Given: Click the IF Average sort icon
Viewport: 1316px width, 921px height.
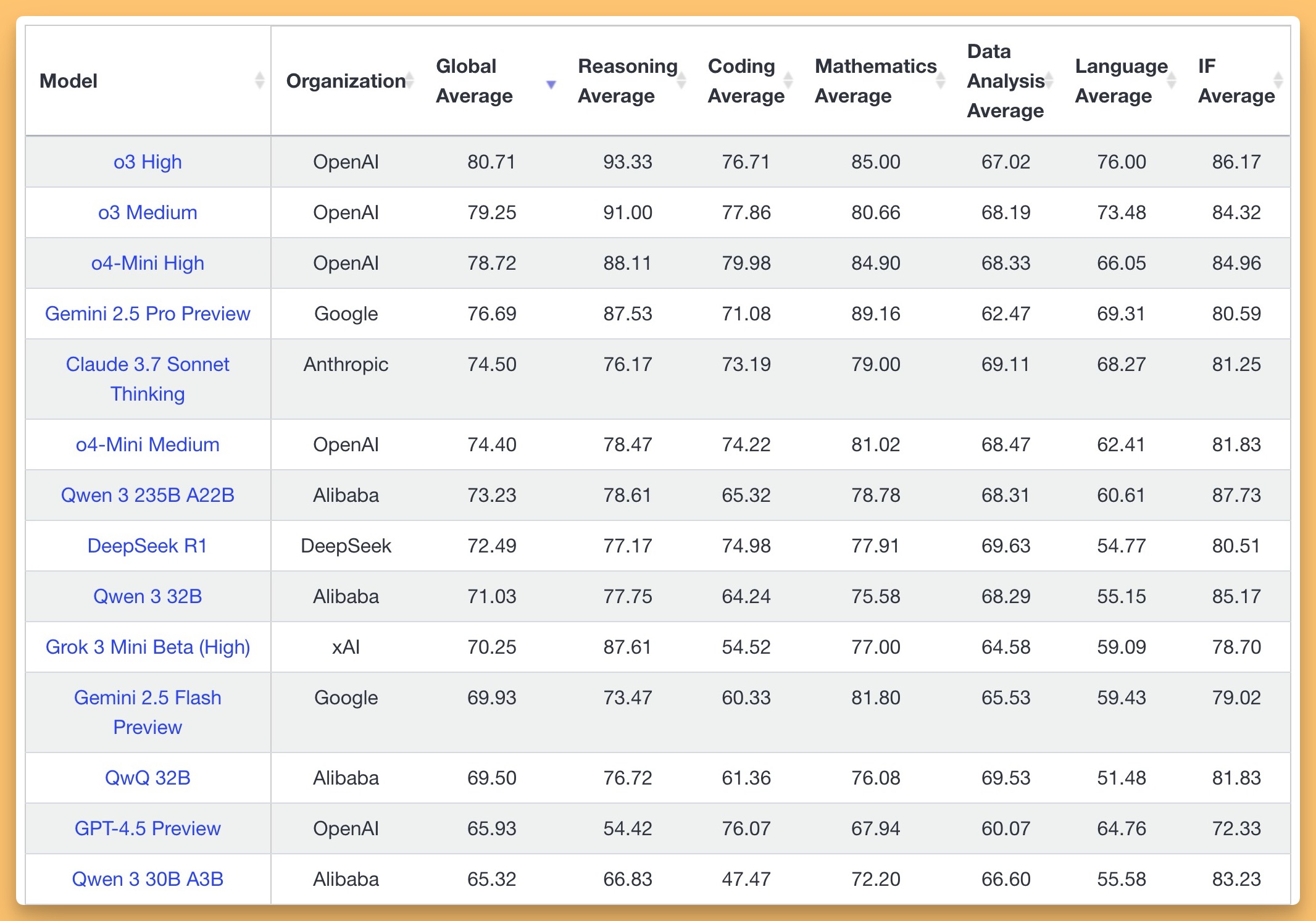Looking at the screenshot, I should pos(1278,81).
